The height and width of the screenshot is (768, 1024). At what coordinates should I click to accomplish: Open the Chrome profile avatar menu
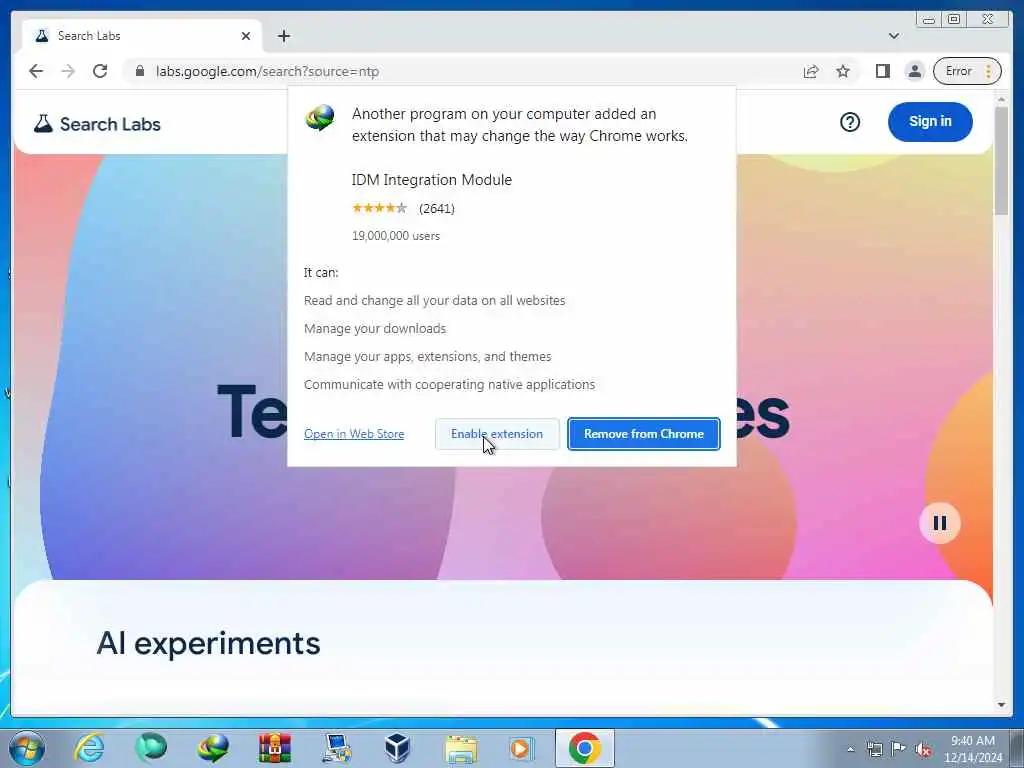[915, 71]
